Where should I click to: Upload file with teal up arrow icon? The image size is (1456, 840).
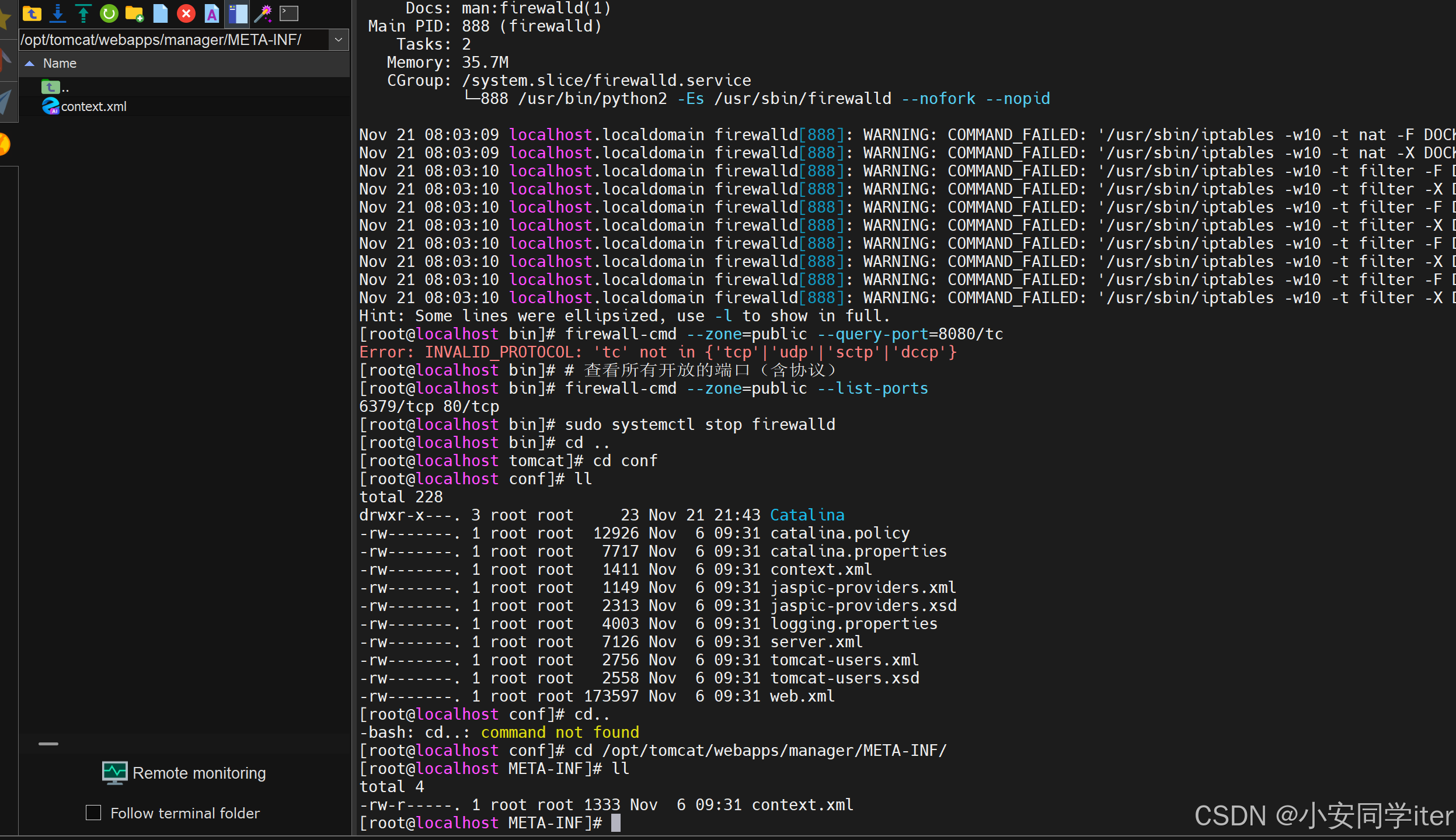click(83, 13)
